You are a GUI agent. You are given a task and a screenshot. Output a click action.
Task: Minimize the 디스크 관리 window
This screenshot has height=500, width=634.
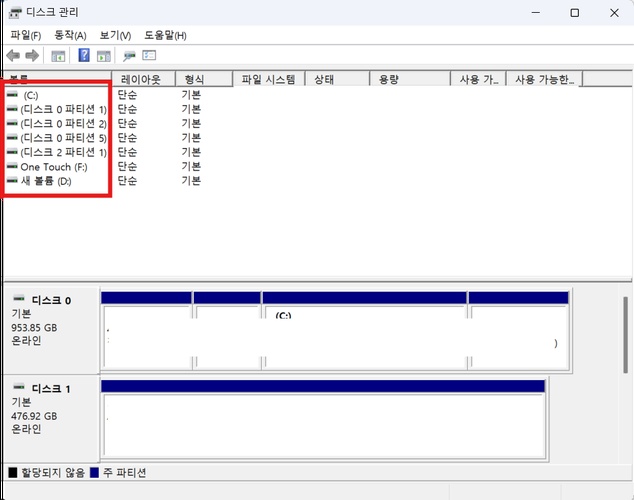[536, 13]
